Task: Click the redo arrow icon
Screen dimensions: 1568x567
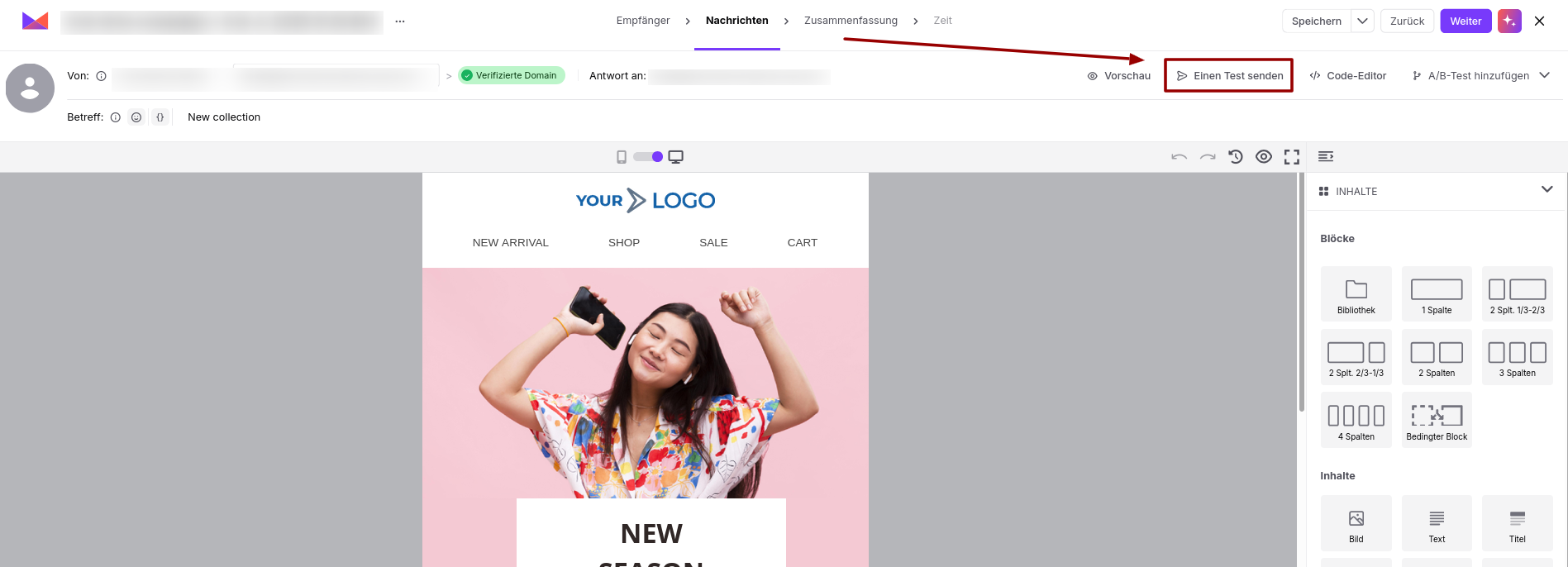Action: point(1208,157)
